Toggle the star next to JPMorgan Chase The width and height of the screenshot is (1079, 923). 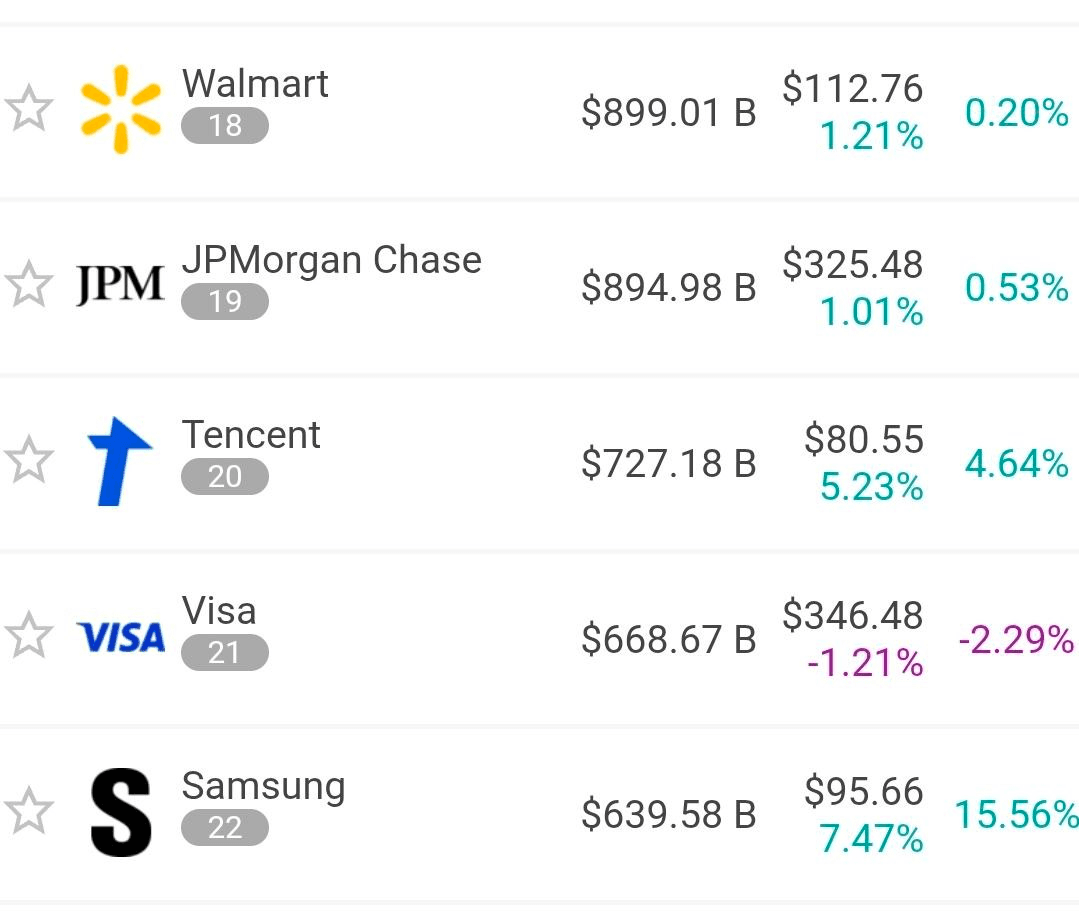tap(29, 285)
